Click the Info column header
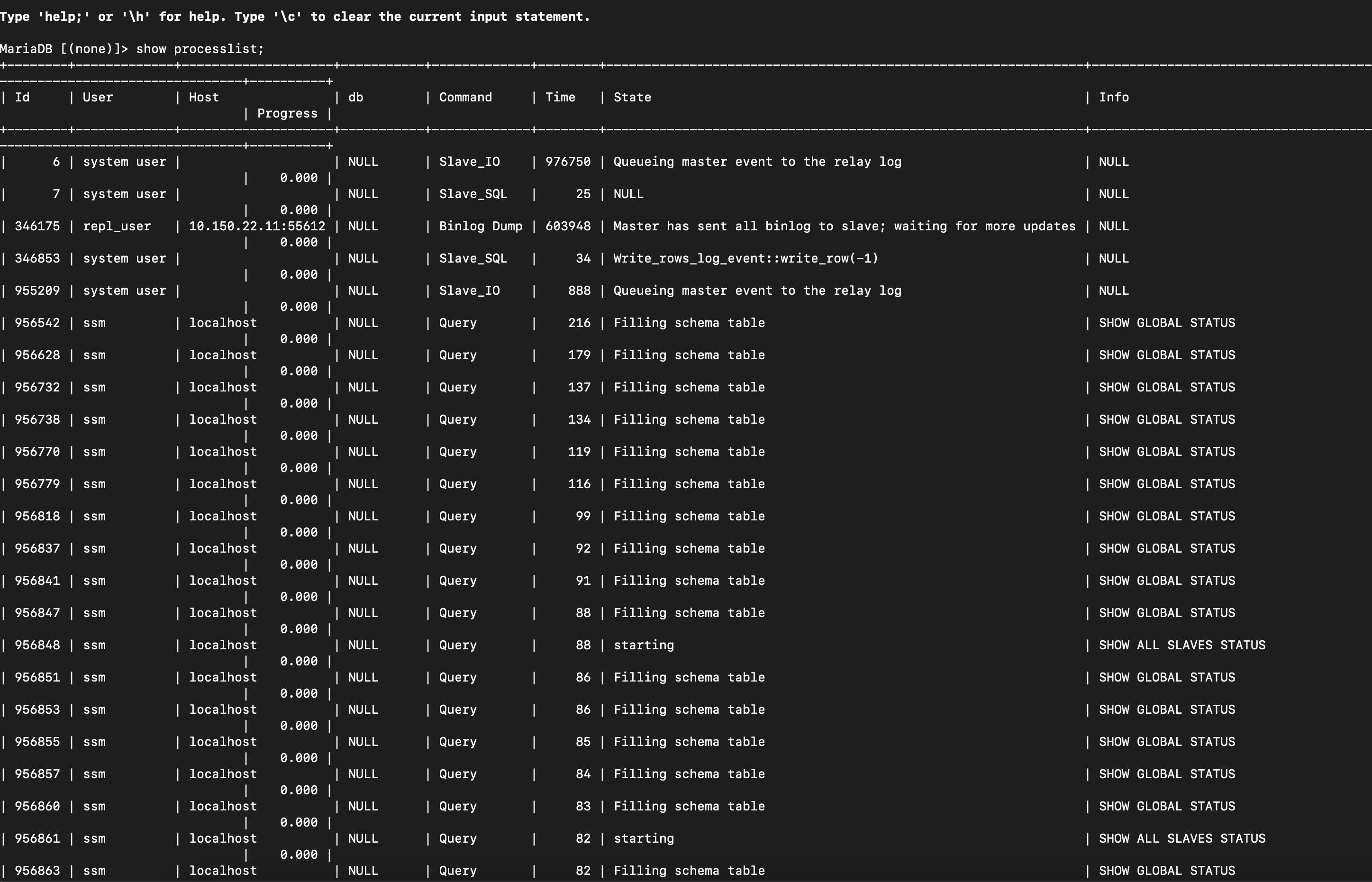This screenshot has width=1372, height=882. point(1113,97)
